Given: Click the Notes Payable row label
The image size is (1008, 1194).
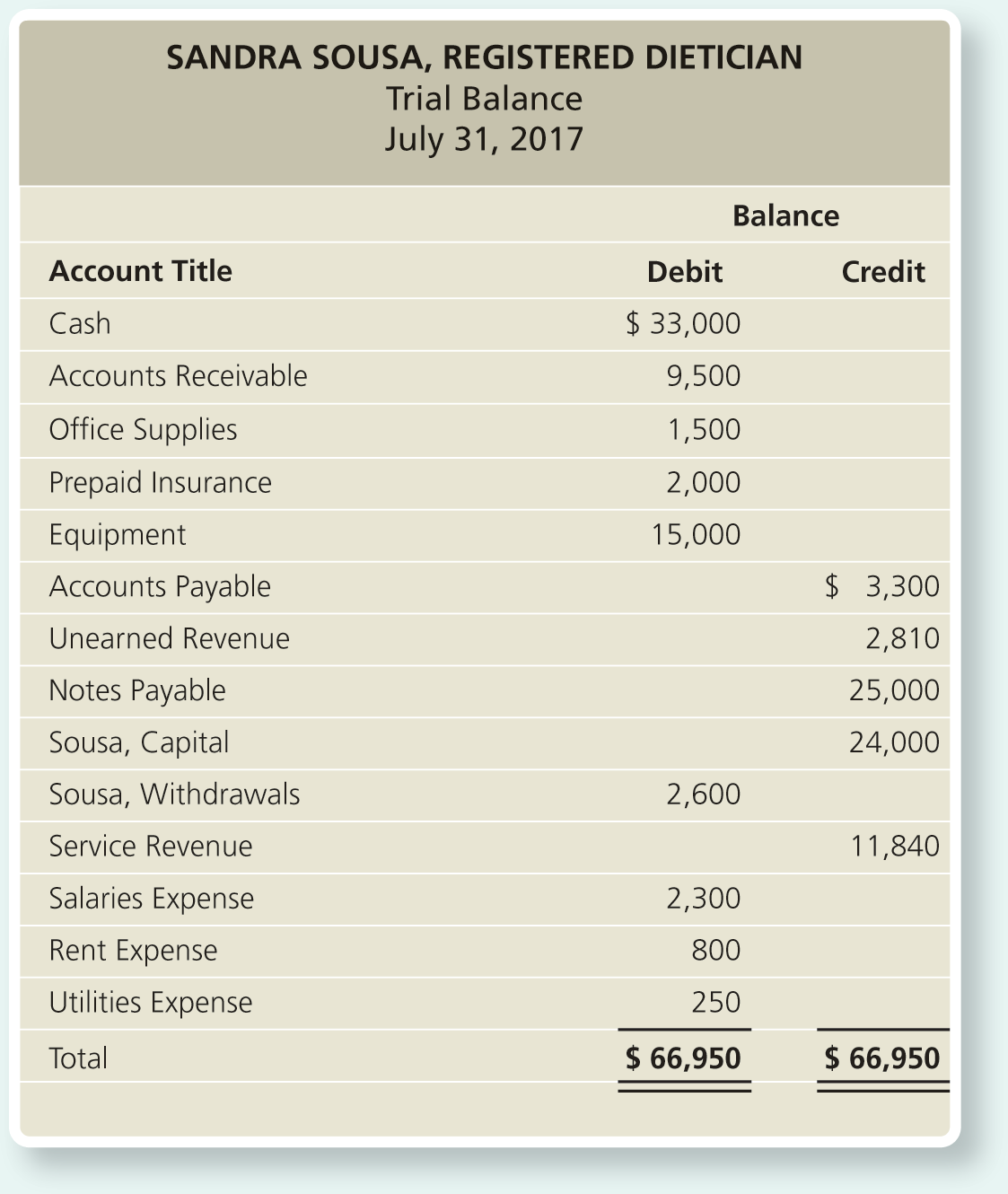Looking at the screenshot, I should [137, 690].
